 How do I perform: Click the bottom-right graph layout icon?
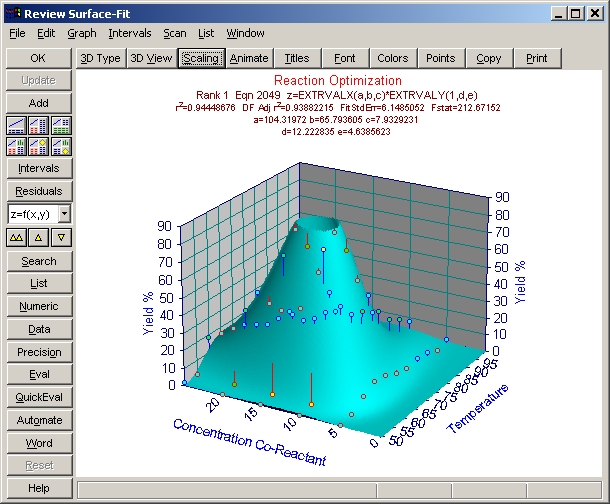(x=61, y=146)
